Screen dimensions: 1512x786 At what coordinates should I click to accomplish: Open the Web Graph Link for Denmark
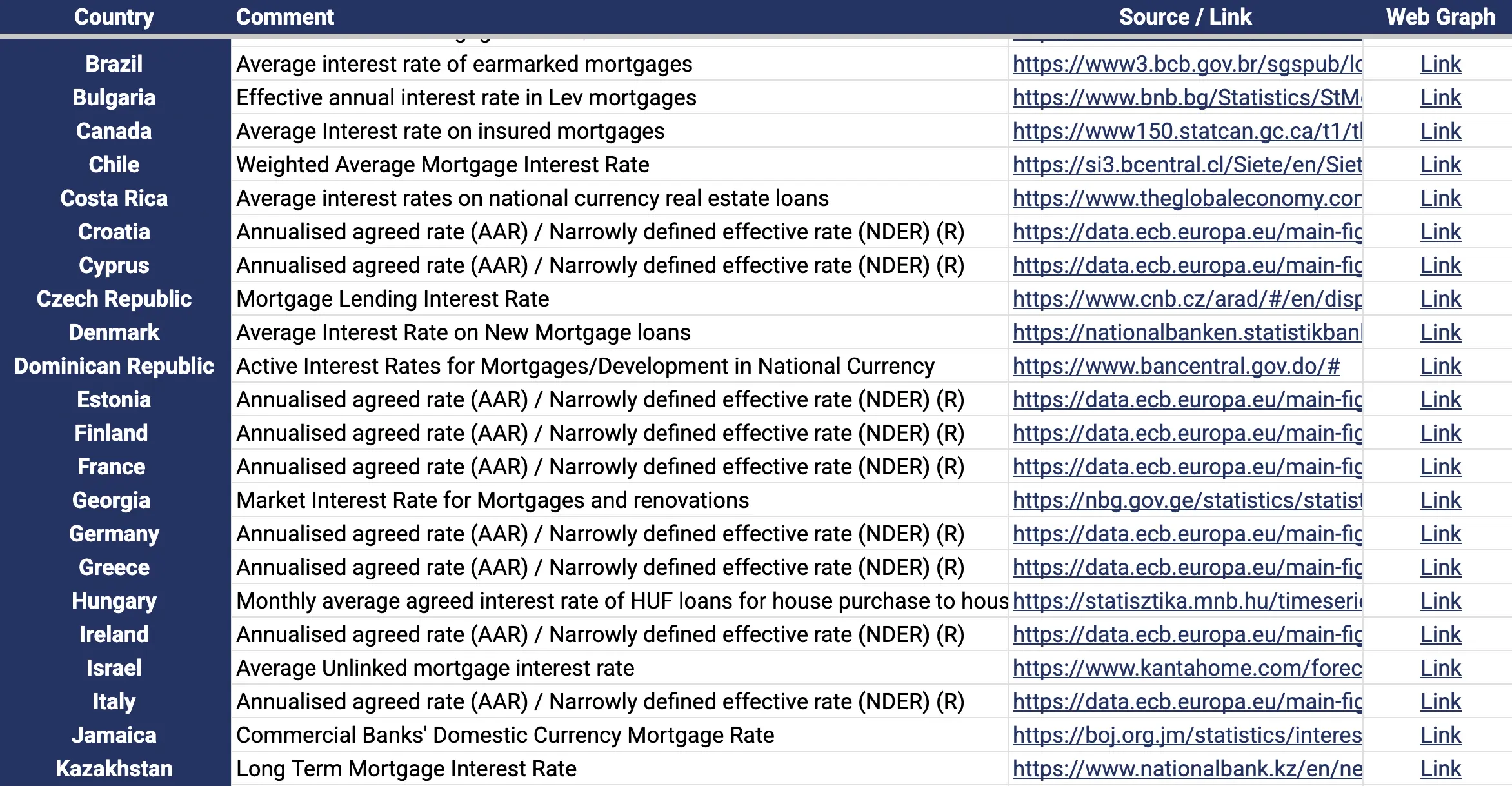tap(1441, 332)
